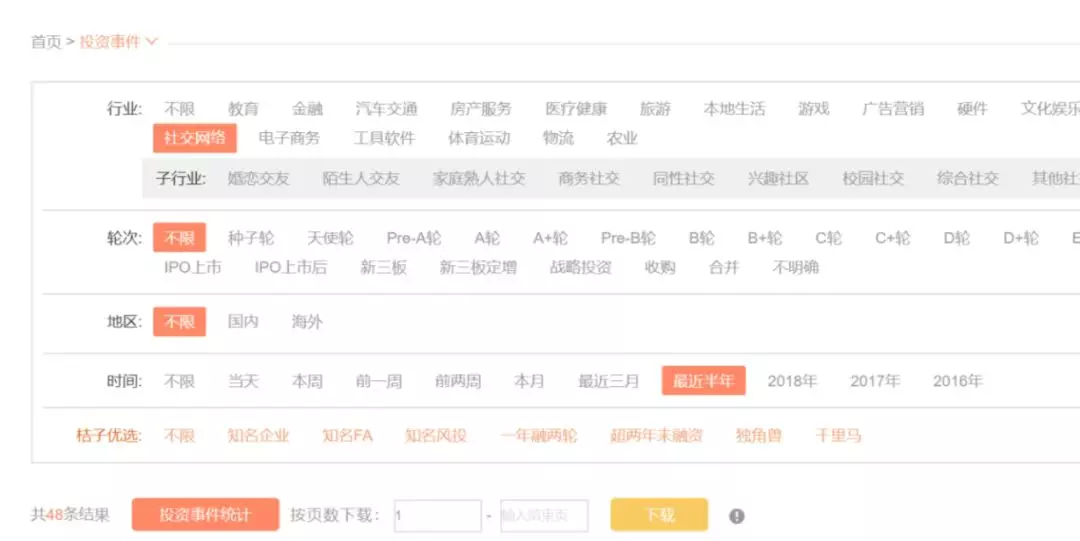Select sub-industry 婚恋交友
1080x541 pixels.
(258, 178)
